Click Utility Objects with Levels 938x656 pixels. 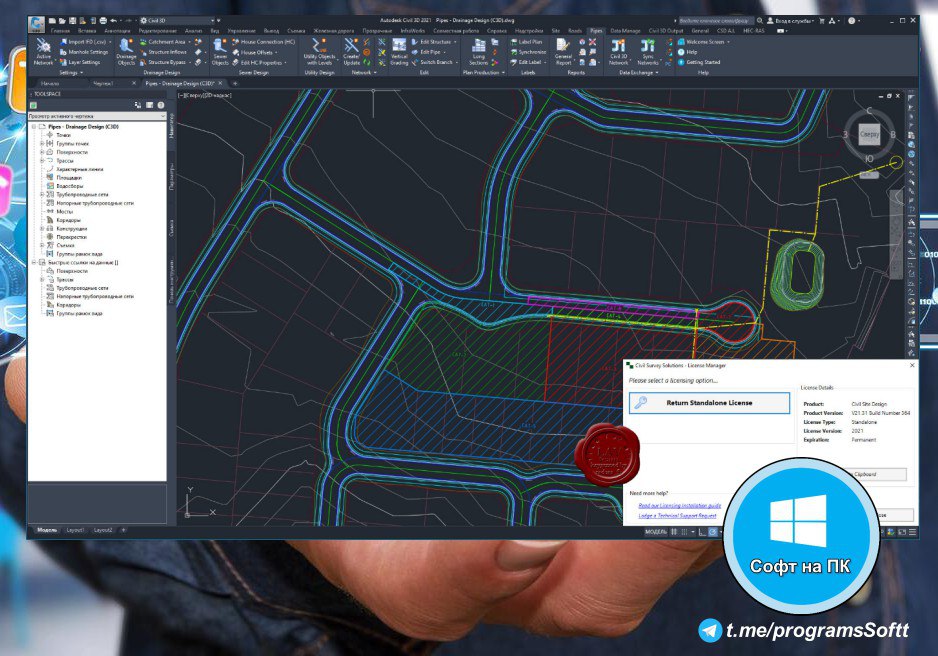pos(319,51)
